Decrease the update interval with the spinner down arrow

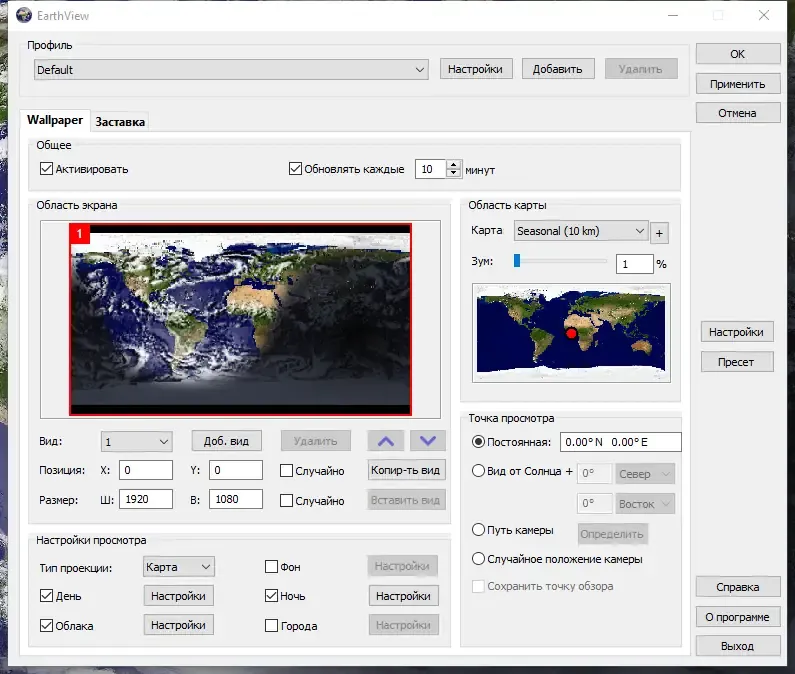[x=454, y=173]
